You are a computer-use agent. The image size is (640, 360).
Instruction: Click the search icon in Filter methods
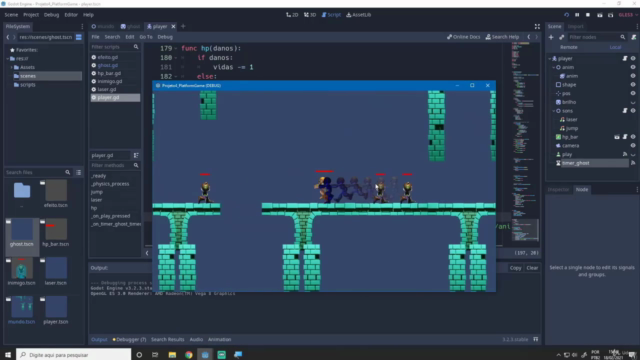136,165
